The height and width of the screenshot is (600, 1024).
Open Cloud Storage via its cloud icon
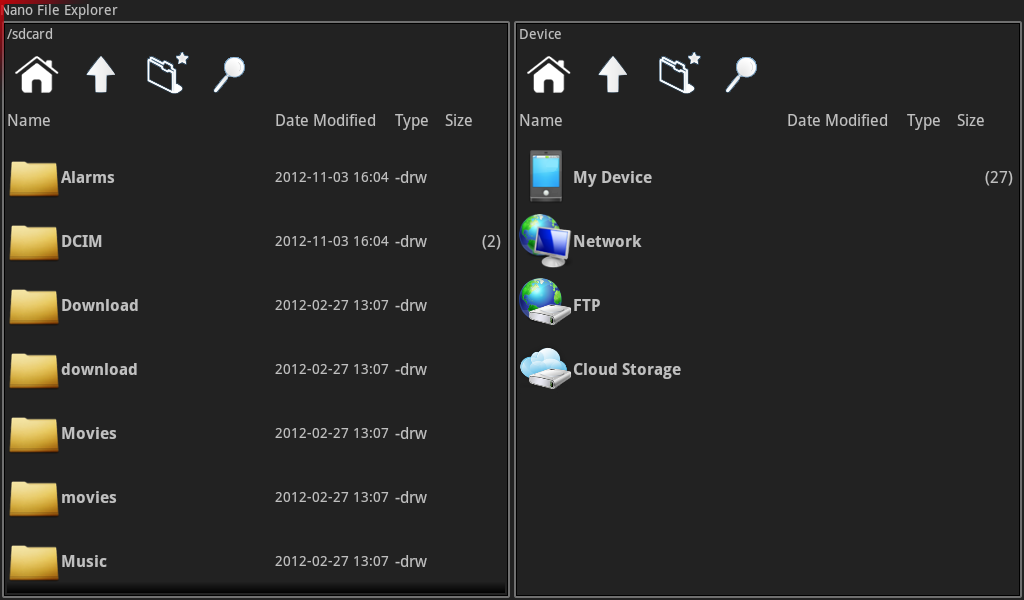click(x=545, y=368)
